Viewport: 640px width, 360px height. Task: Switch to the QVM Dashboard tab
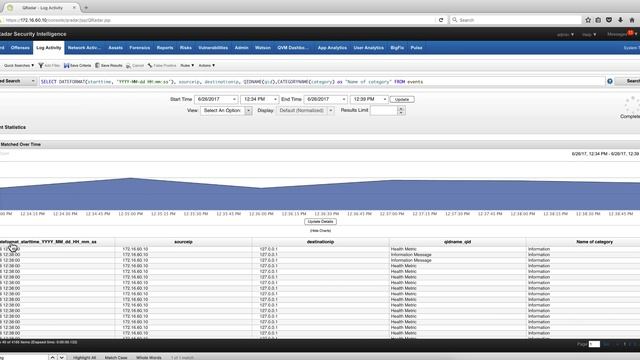tap(293, 48)
